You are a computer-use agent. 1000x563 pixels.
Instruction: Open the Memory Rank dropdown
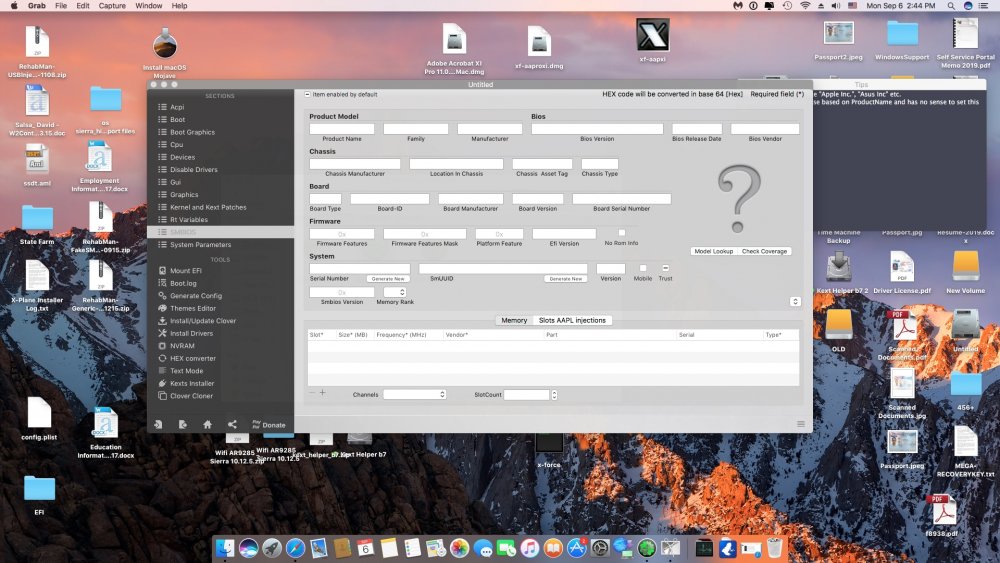pyautogui.click(x=395, y=292)
